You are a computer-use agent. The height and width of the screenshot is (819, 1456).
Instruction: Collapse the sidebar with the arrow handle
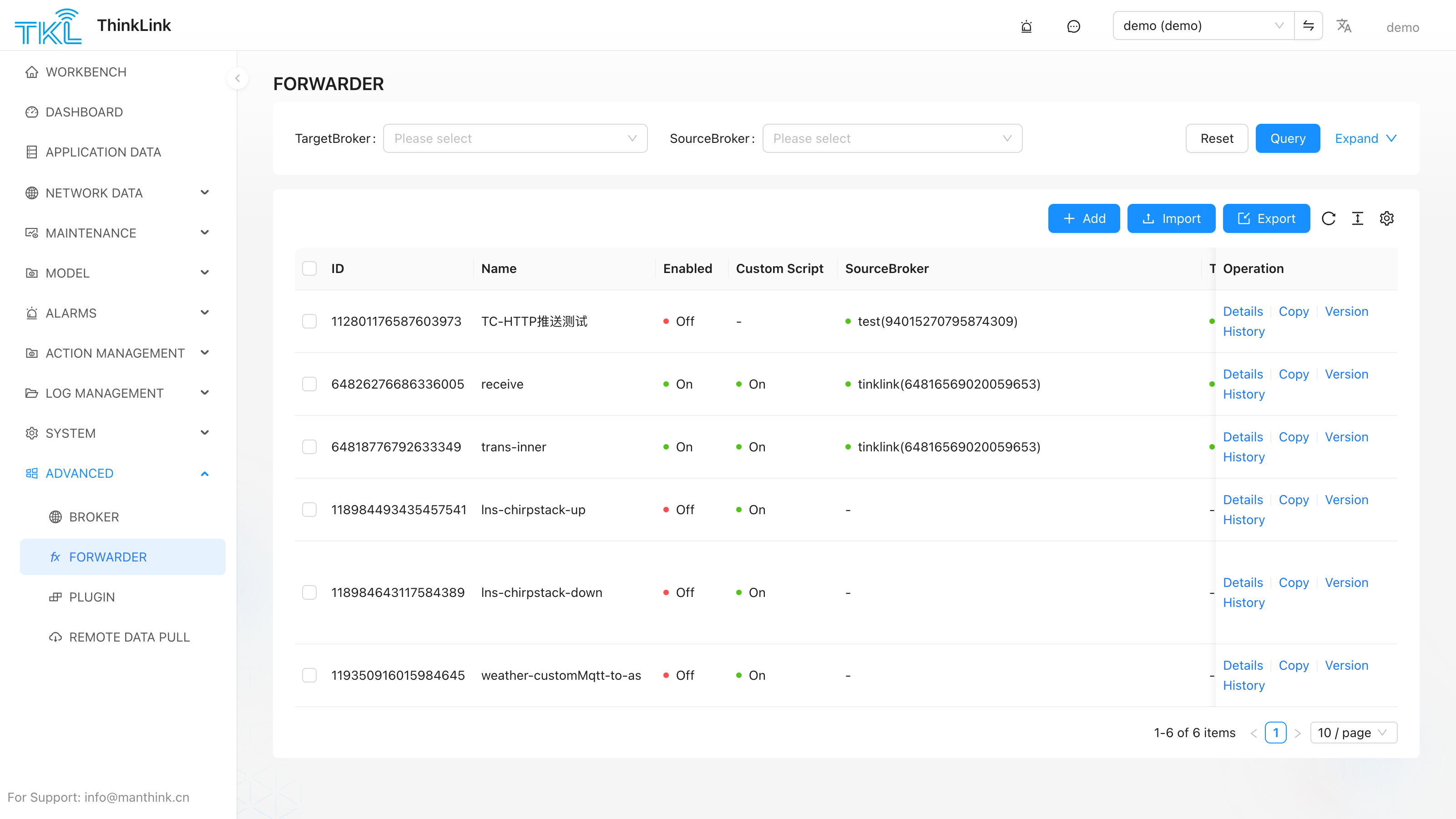[238, 79]
